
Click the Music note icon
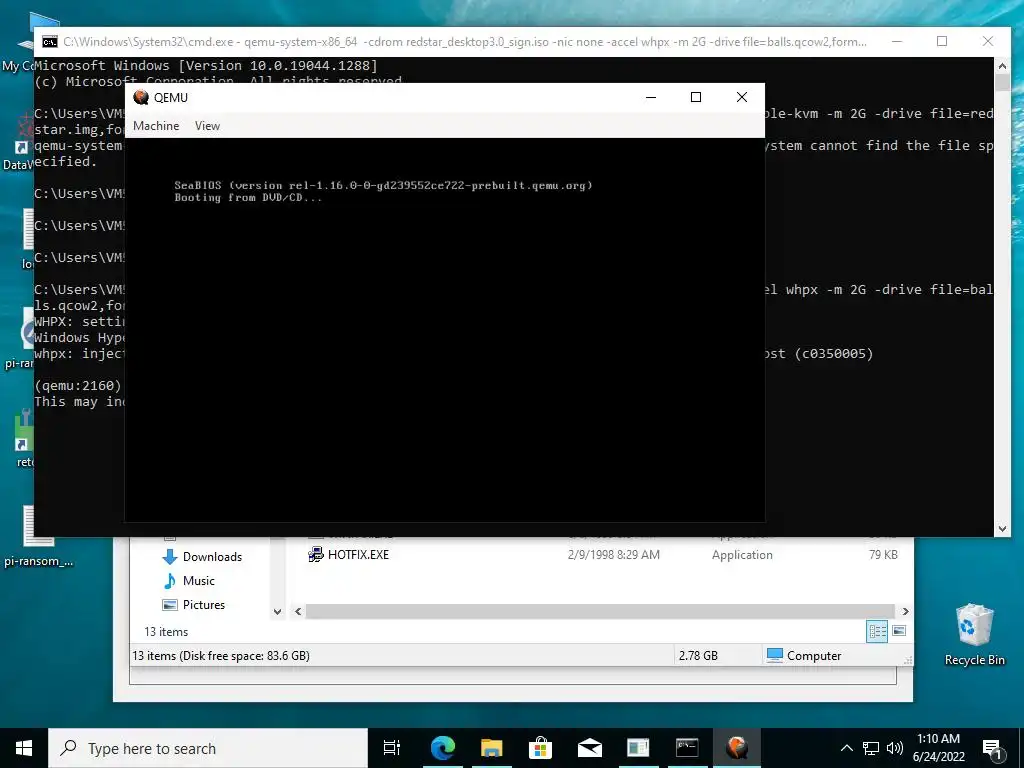(170, 581)
